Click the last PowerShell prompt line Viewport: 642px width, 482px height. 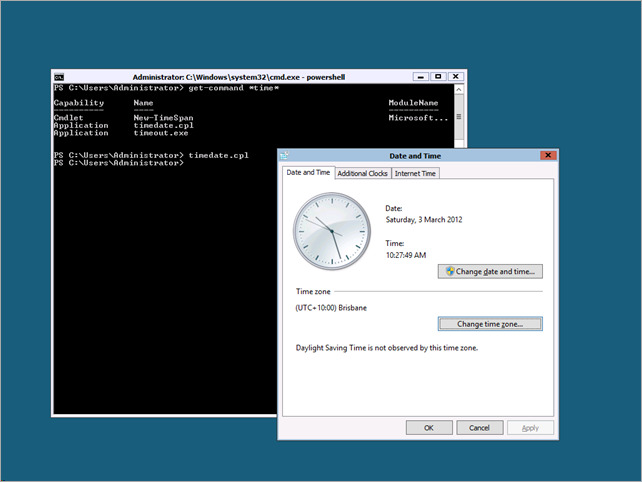point(119,163)
